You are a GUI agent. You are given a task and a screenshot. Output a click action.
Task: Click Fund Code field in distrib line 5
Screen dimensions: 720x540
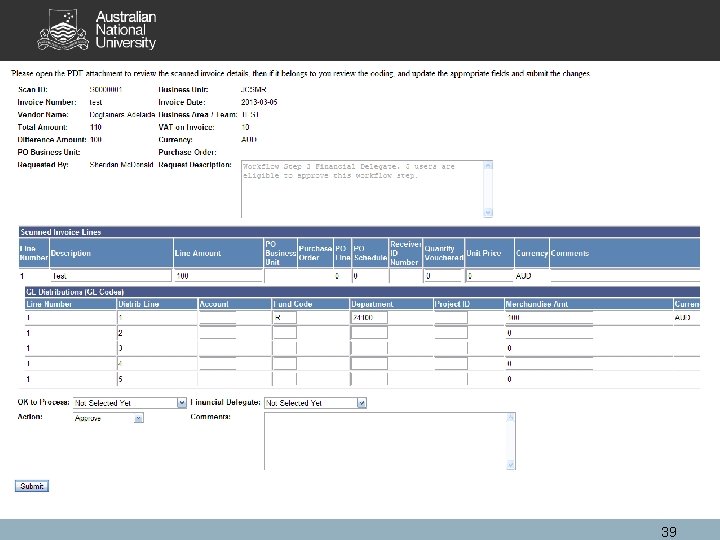tap(285, 379)
